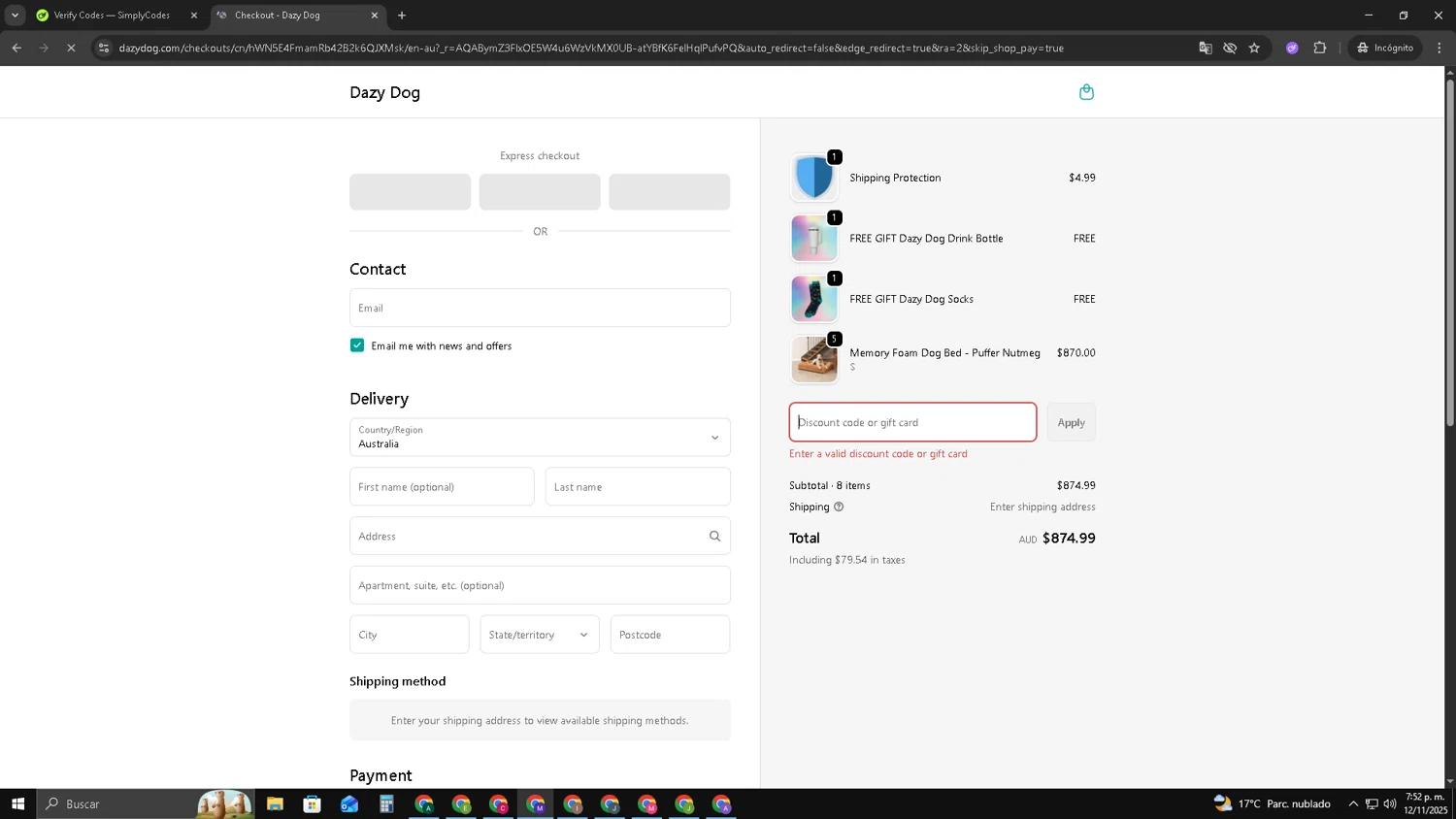Open the purple extension icon in toolbar

[1292, 48]
